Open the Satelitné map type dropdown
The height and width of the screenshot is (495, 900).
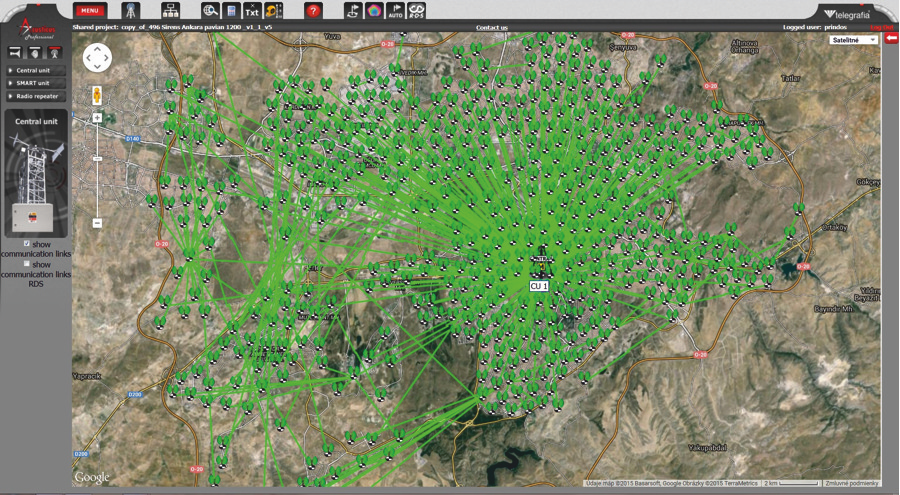(x=853, y=40)
